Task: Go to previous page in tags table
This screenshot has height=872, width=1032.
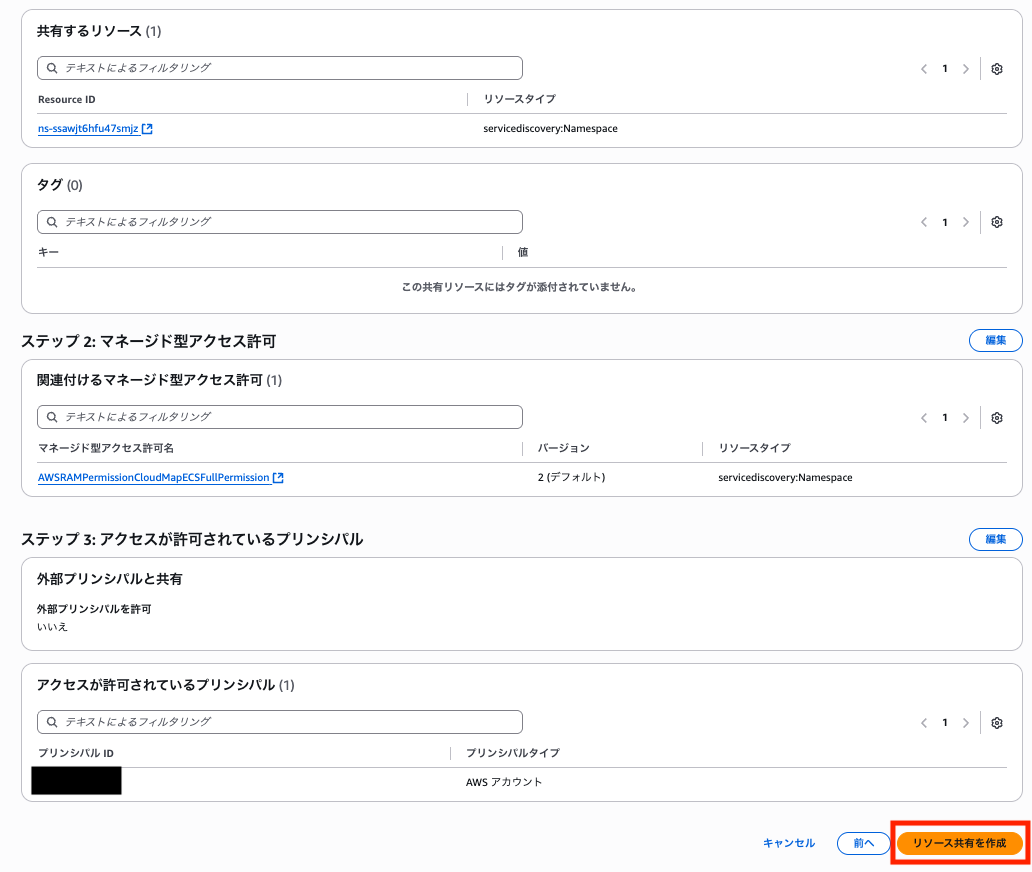Action: tap(924, 222)
